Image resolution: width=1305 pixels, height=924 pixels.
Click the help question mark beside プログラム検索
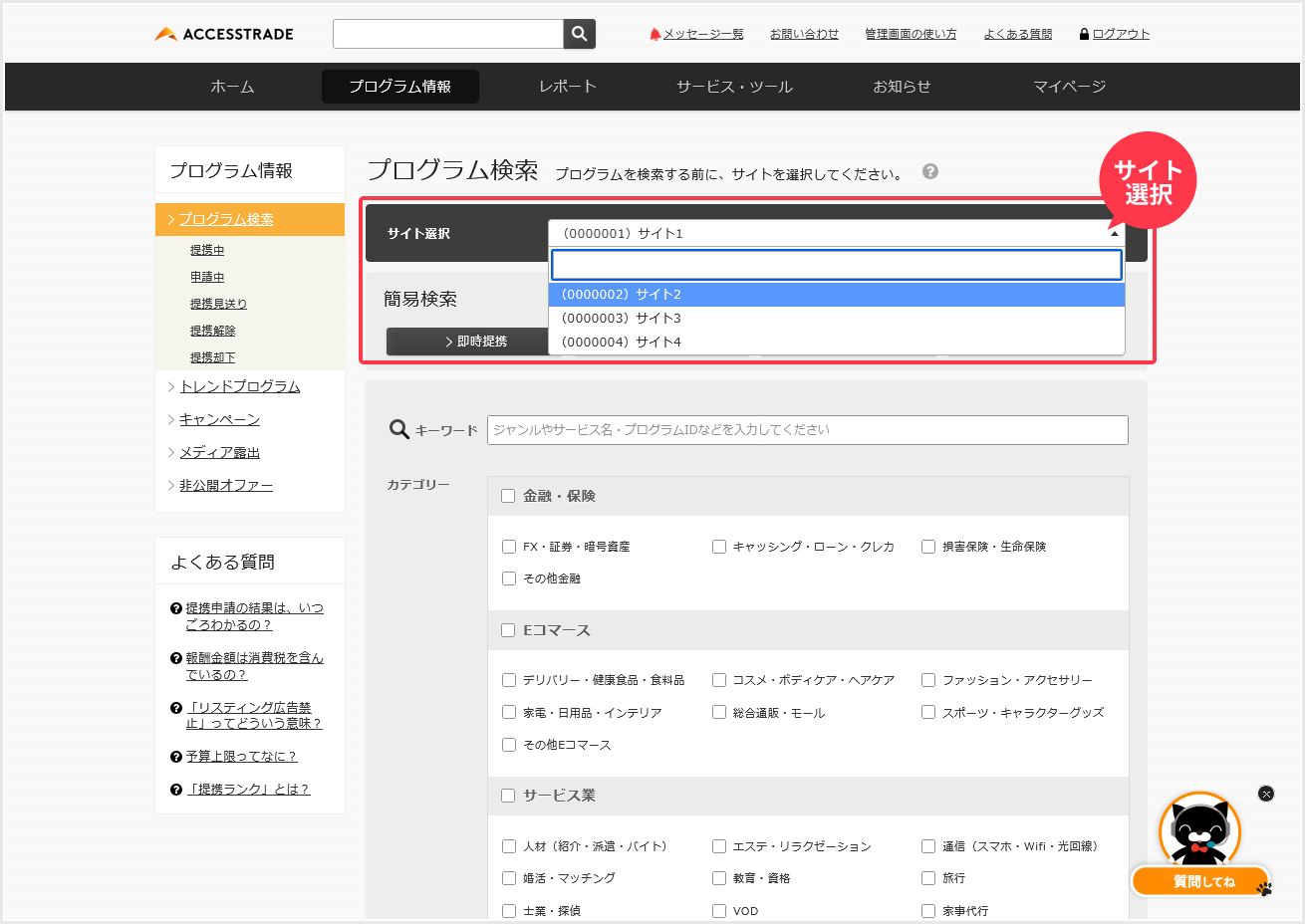pos(930,171)
